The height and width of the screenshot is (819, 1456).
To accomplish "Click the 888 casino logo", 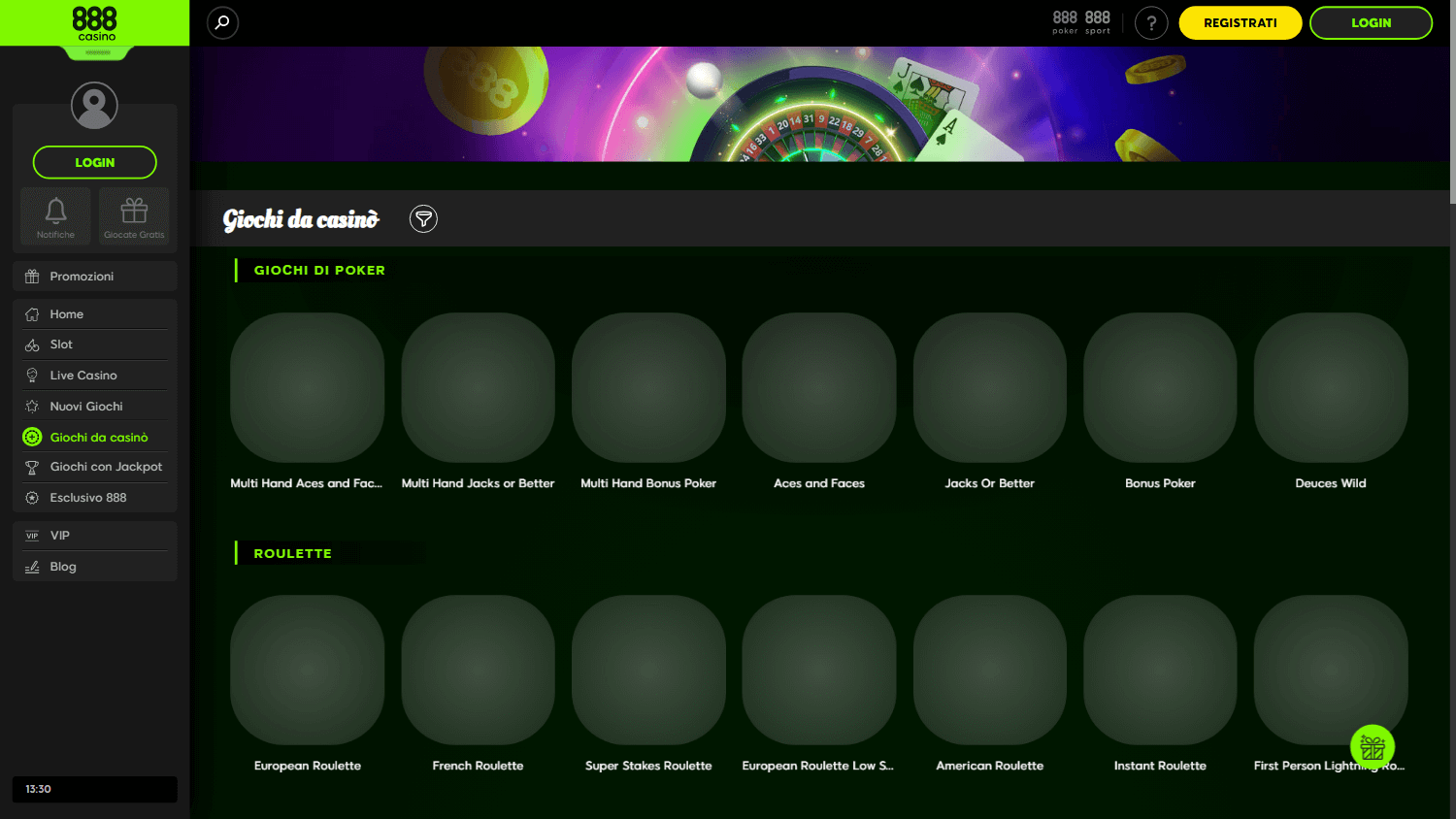I will (94, 22).
